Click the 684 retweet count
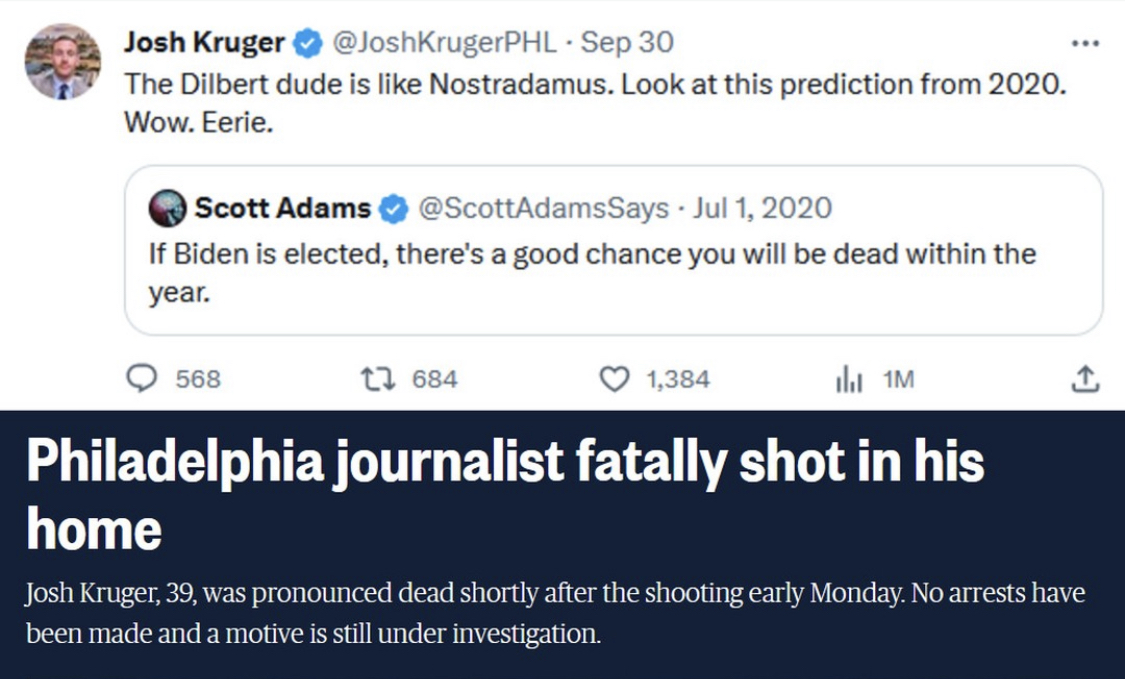This screenshot has width=1125, height=679. pyautogui.click(x=435, y=379)
